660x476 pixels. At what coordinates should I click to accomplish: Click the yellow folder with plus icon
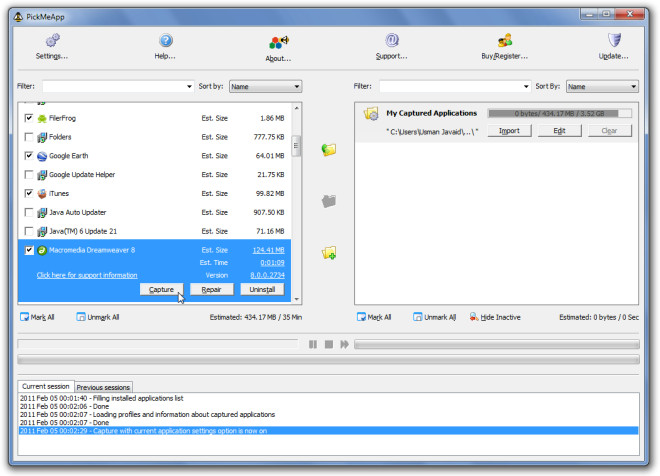point(329,253)
